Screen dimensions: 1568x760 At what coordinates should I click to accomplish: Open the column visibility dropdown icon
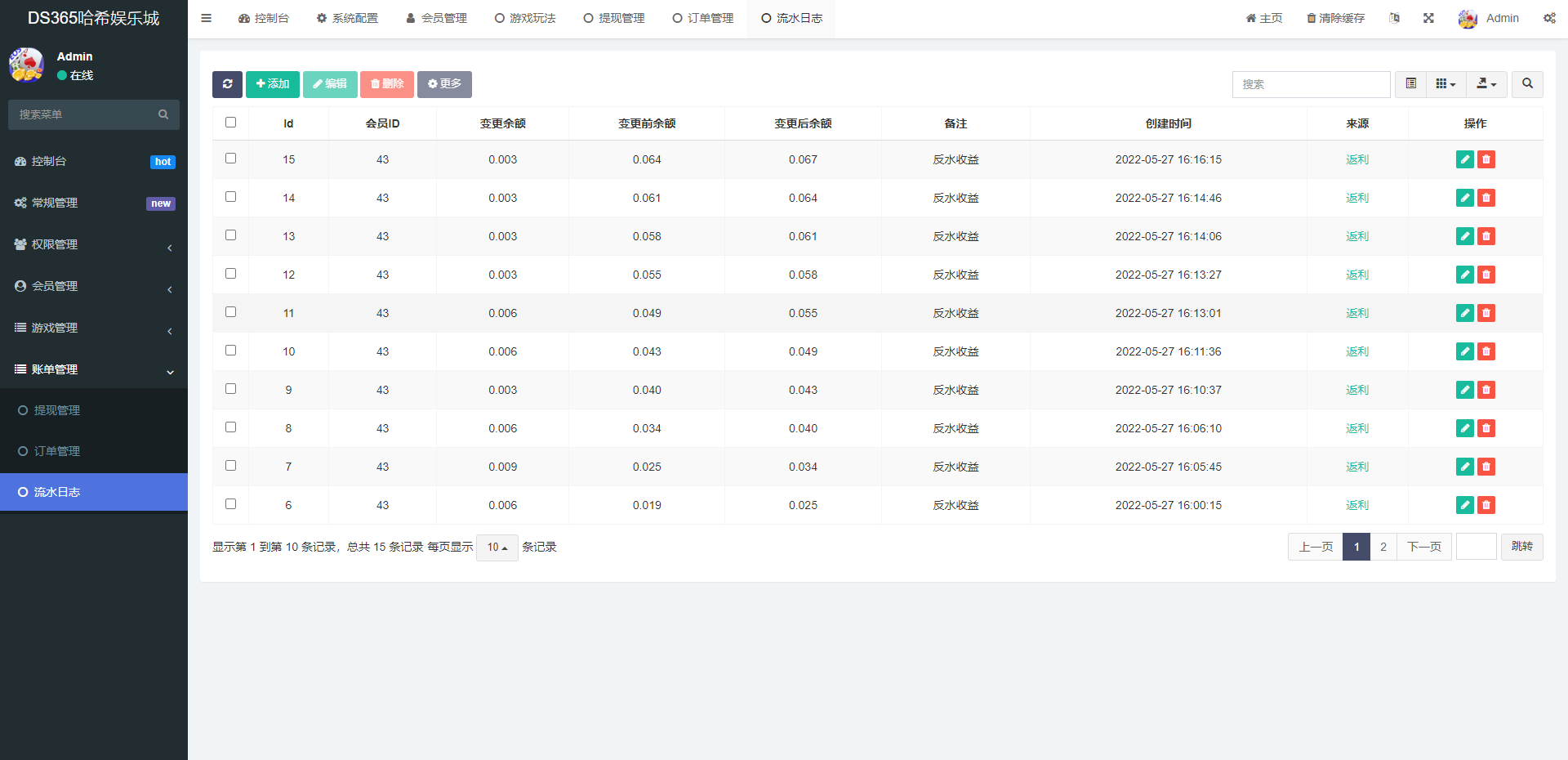[1445, 84]
